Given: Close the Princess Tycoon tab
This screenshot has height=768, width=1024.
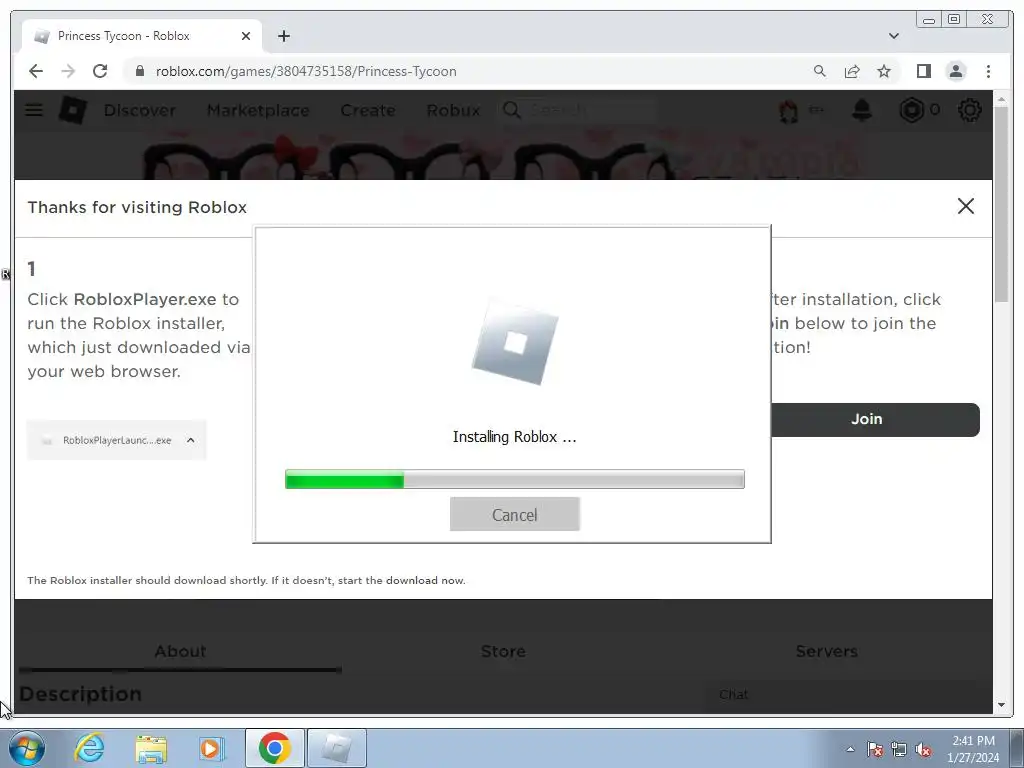Looking at the screenshot, I should [246, 36].
